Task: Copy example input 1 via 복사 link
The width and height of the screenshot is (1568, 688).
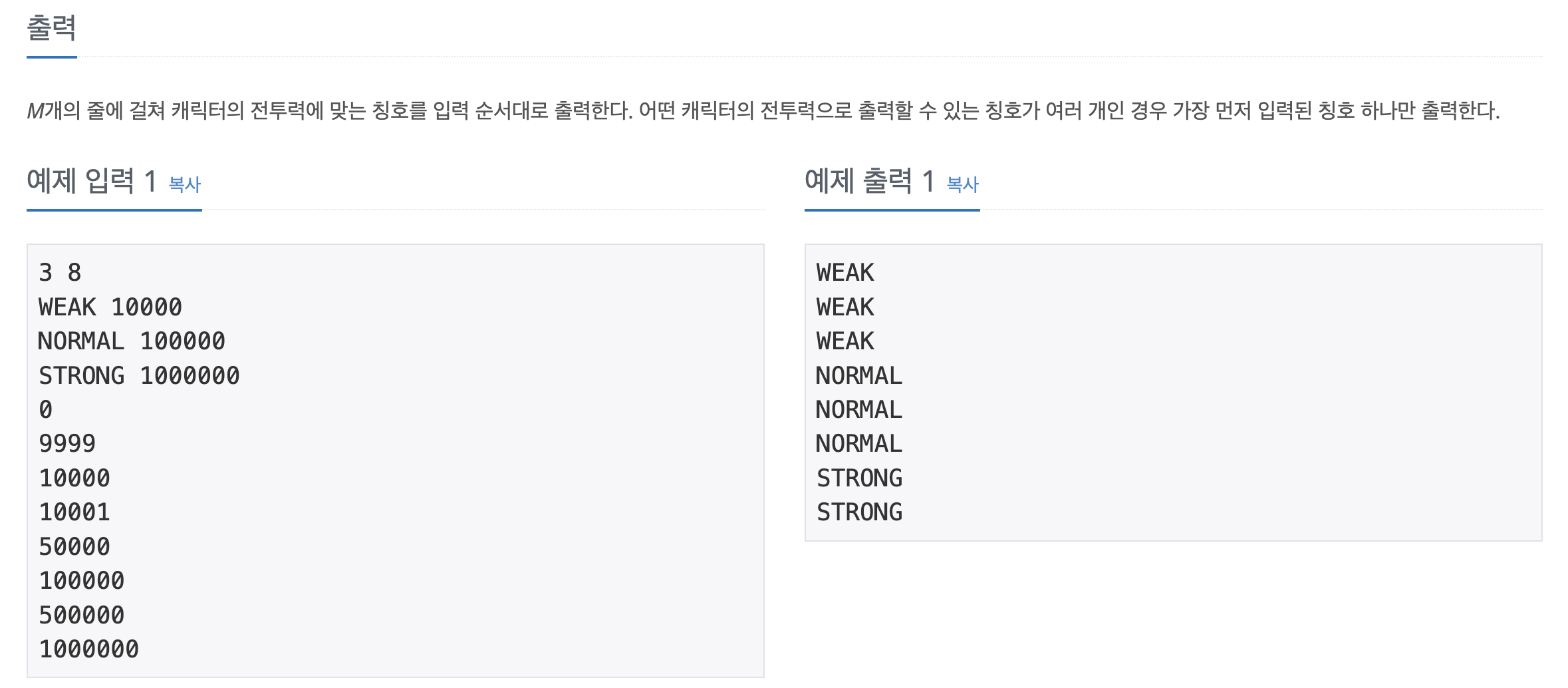Action: [185, 184]
